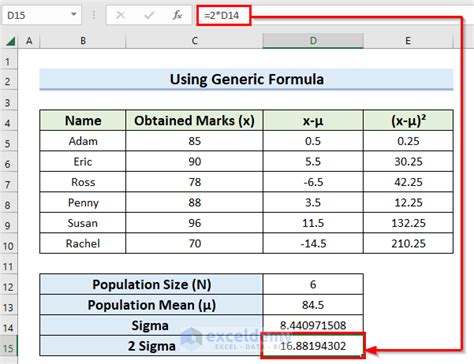The image size is (474, 364).
Task: Click the Enter checkmark icon in formula bar
Action: tap(149, 15)
